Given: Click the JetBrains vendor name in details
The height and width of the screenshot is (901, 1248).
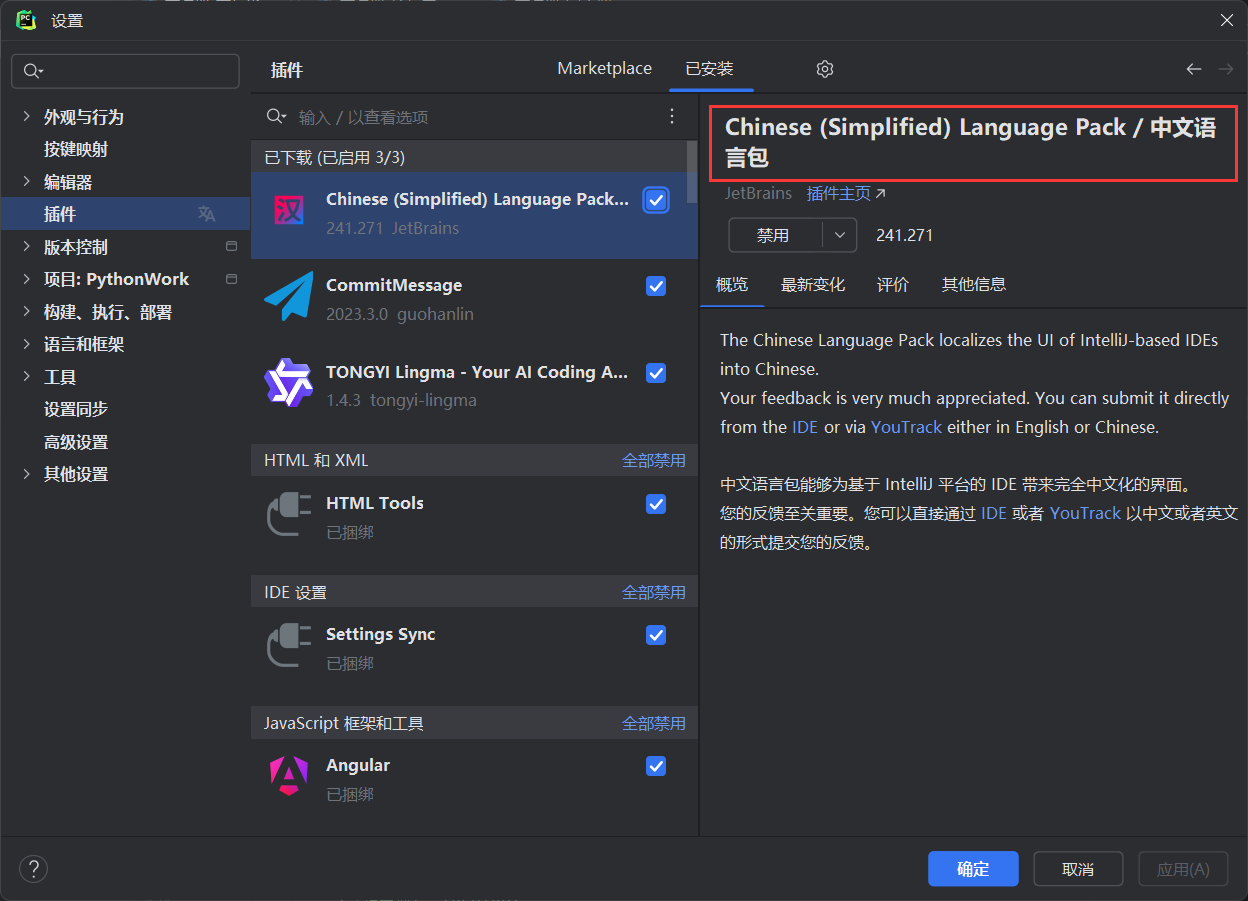Looking at the screenshot, I should (x=758, y=194).
